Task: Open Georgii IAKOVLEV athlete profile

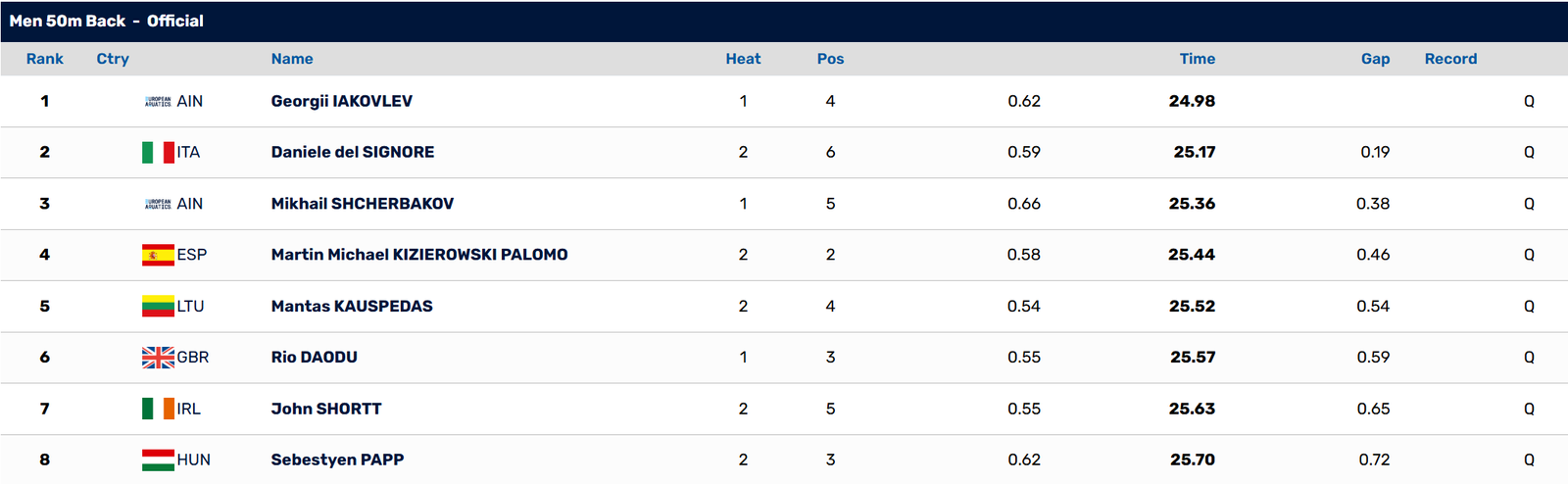Action: tap(342, 101)
